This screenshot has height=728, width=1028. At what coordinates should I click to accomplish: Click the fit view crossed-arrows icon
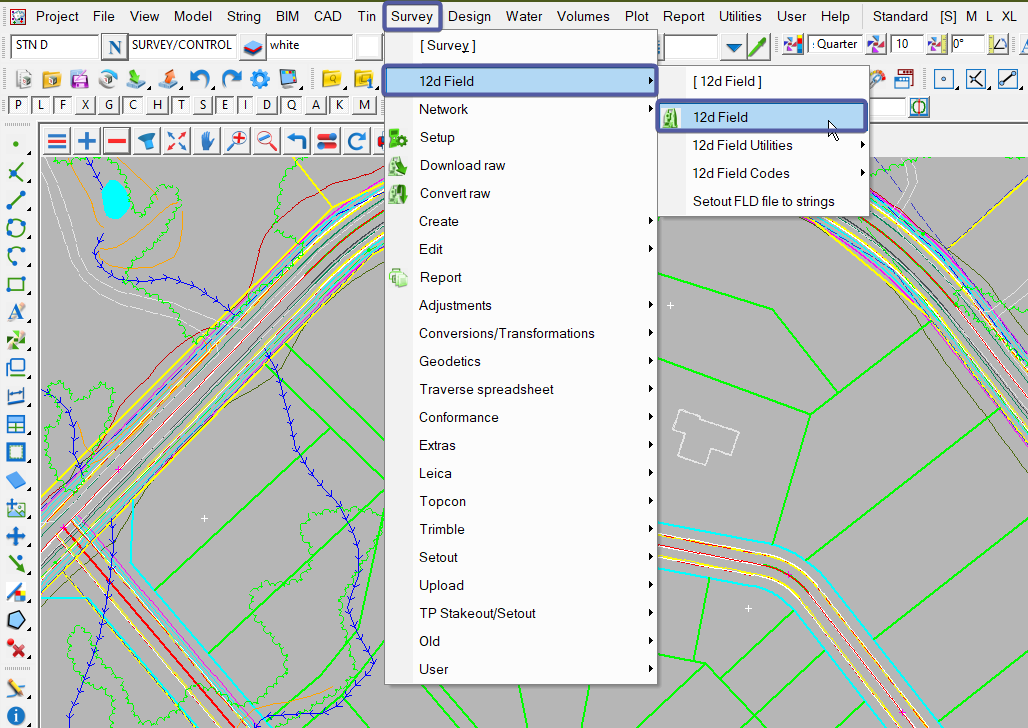tap(177, 141)
